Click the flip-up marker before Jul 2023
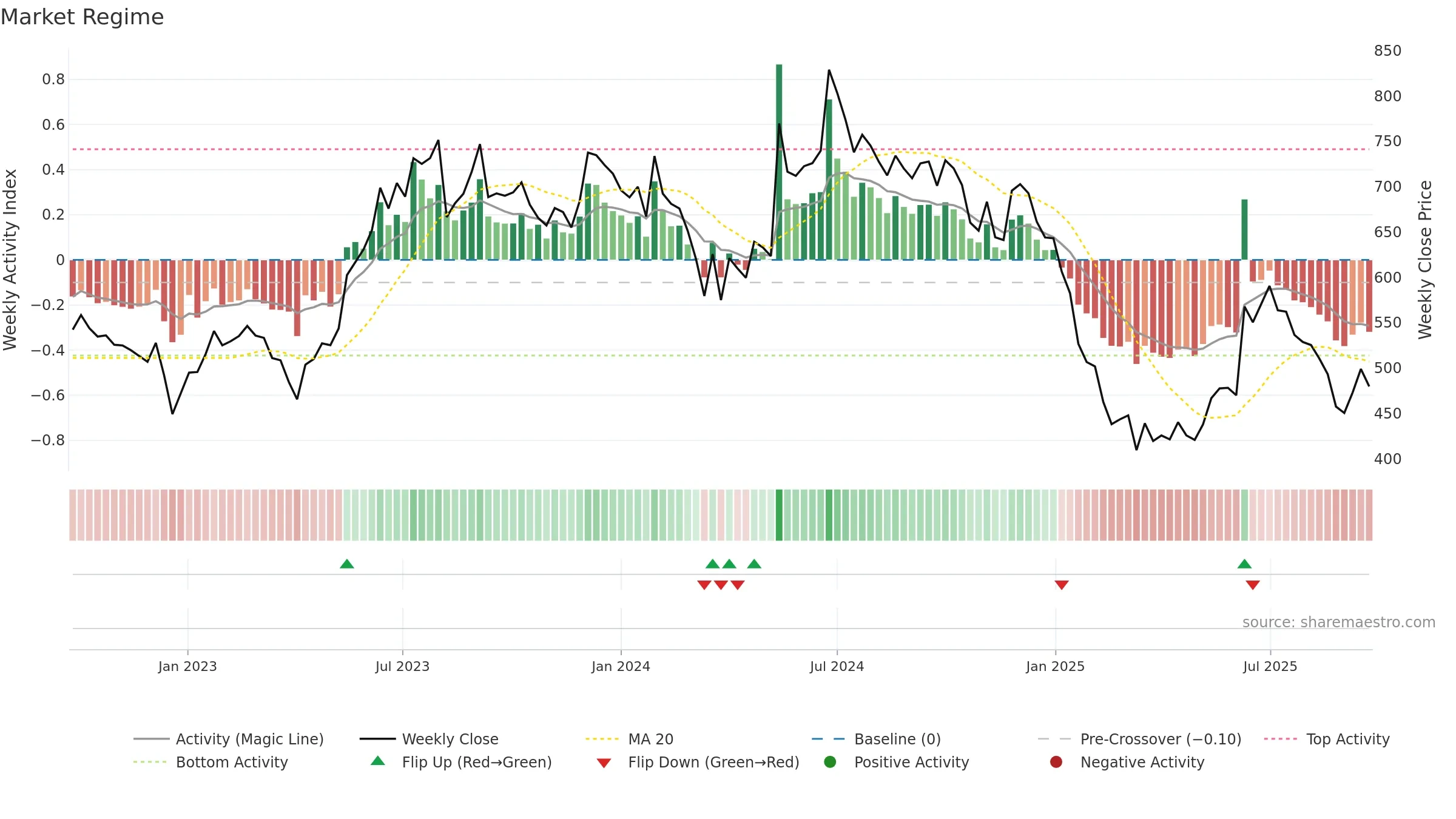The image size is (1456, 819). coord(347,564)
